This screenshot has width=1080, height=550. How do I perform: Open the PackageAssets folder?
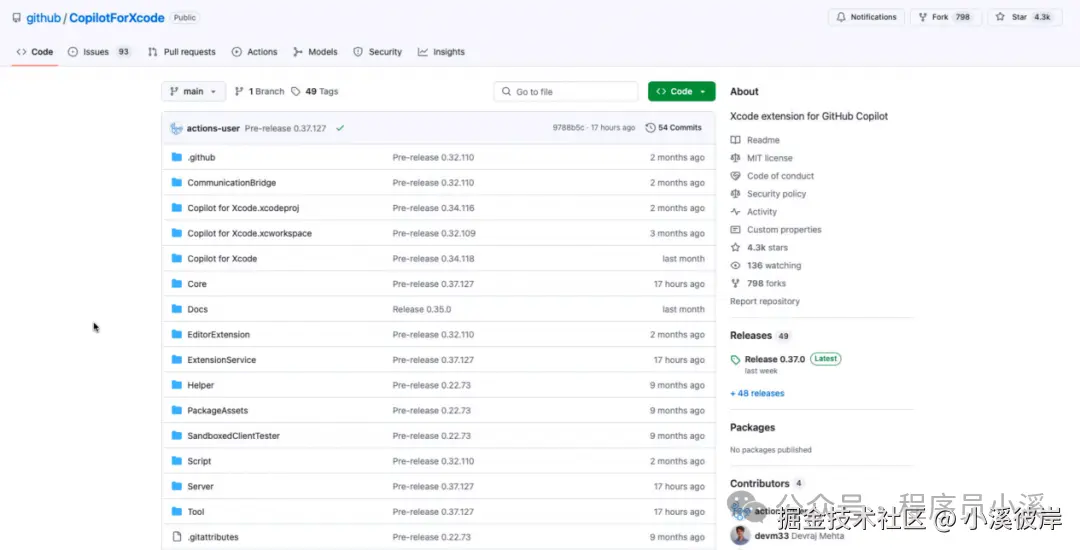tap(218, 410)
